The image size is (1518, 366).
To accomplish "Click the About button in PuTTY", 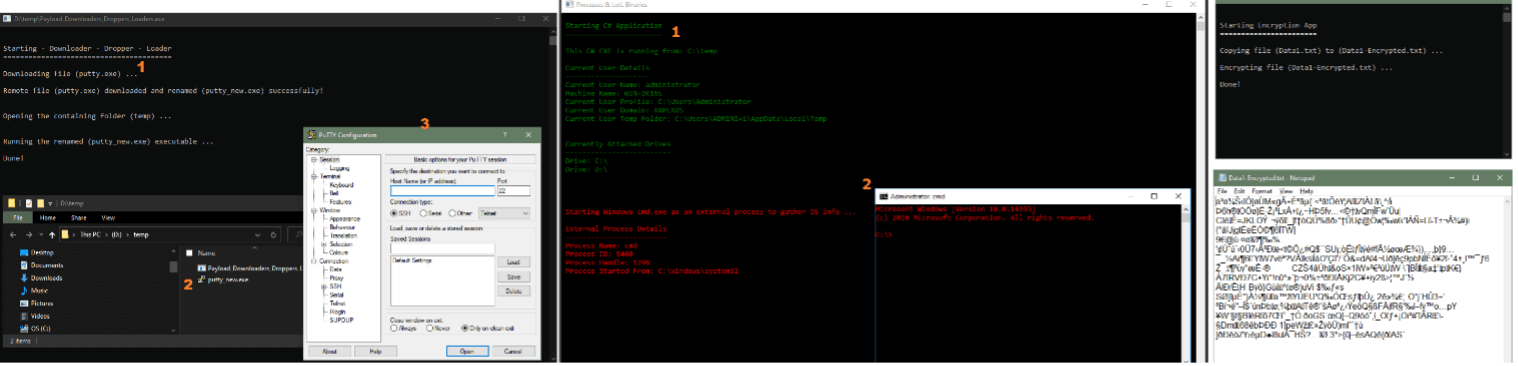I will click(329, 351).
